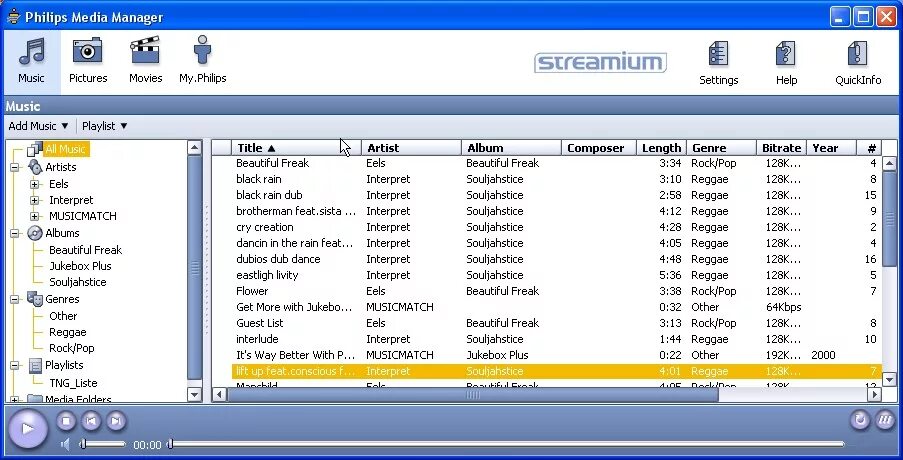Toggle repeat mode button
903x460 pixels.
[860, 420]
